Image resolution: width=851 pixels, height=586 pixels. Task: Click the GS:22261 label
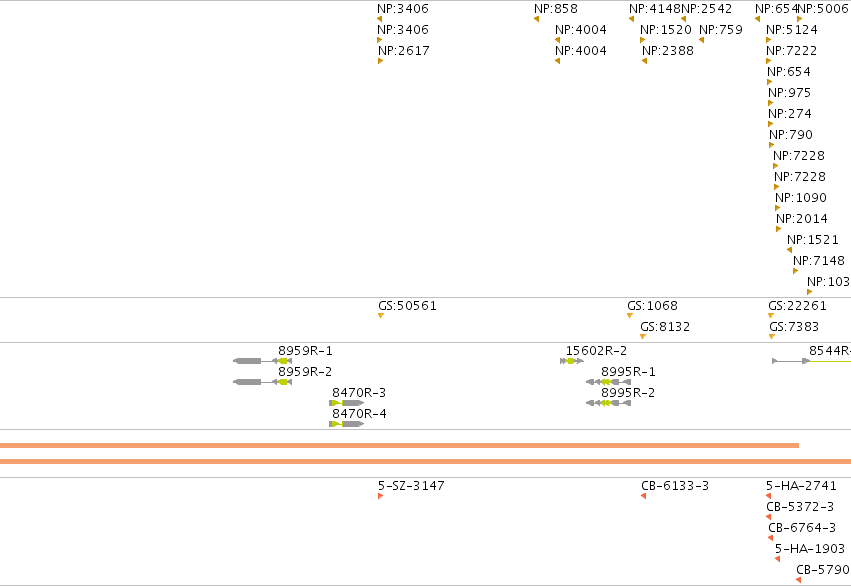tap(797, 306)
